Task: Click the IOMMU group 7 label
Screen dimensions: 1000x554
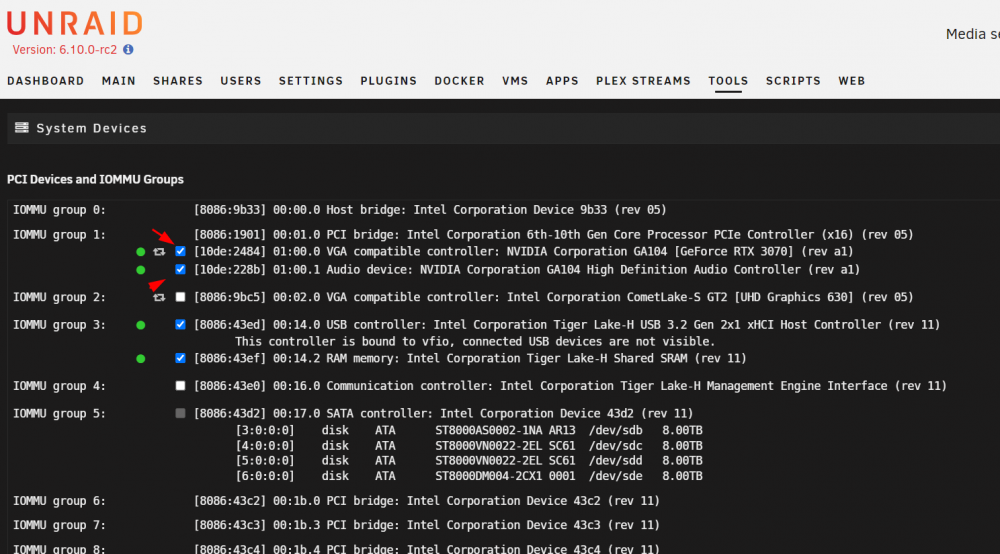Action: (x=59, y=525)
